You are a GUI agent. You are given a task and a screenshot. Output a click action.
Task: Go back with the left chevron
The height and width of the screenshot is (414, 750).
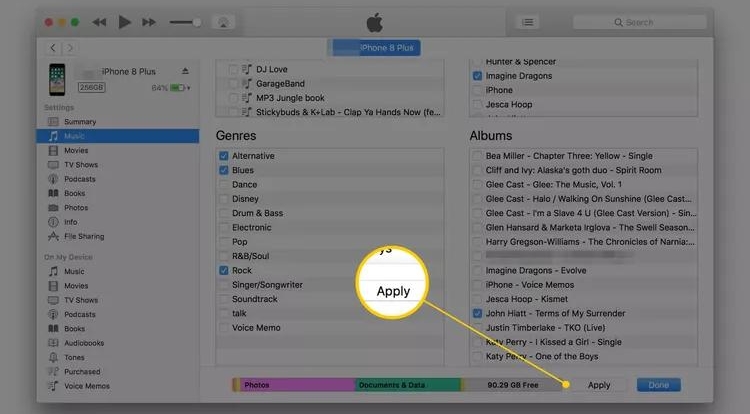[53, 48]
